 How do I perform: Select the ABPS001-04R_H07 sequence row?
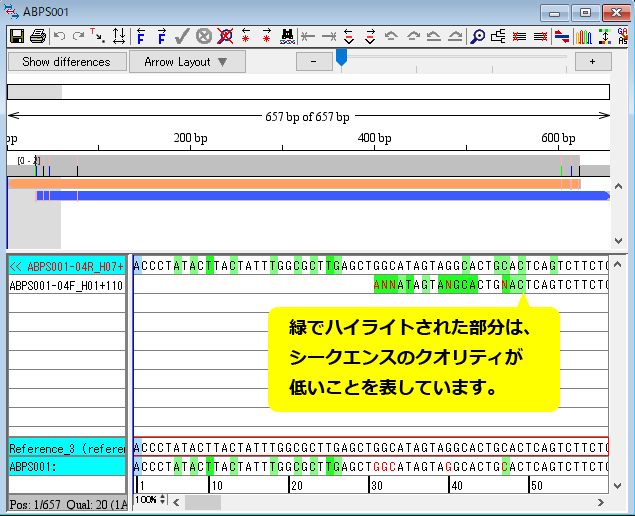66,266
